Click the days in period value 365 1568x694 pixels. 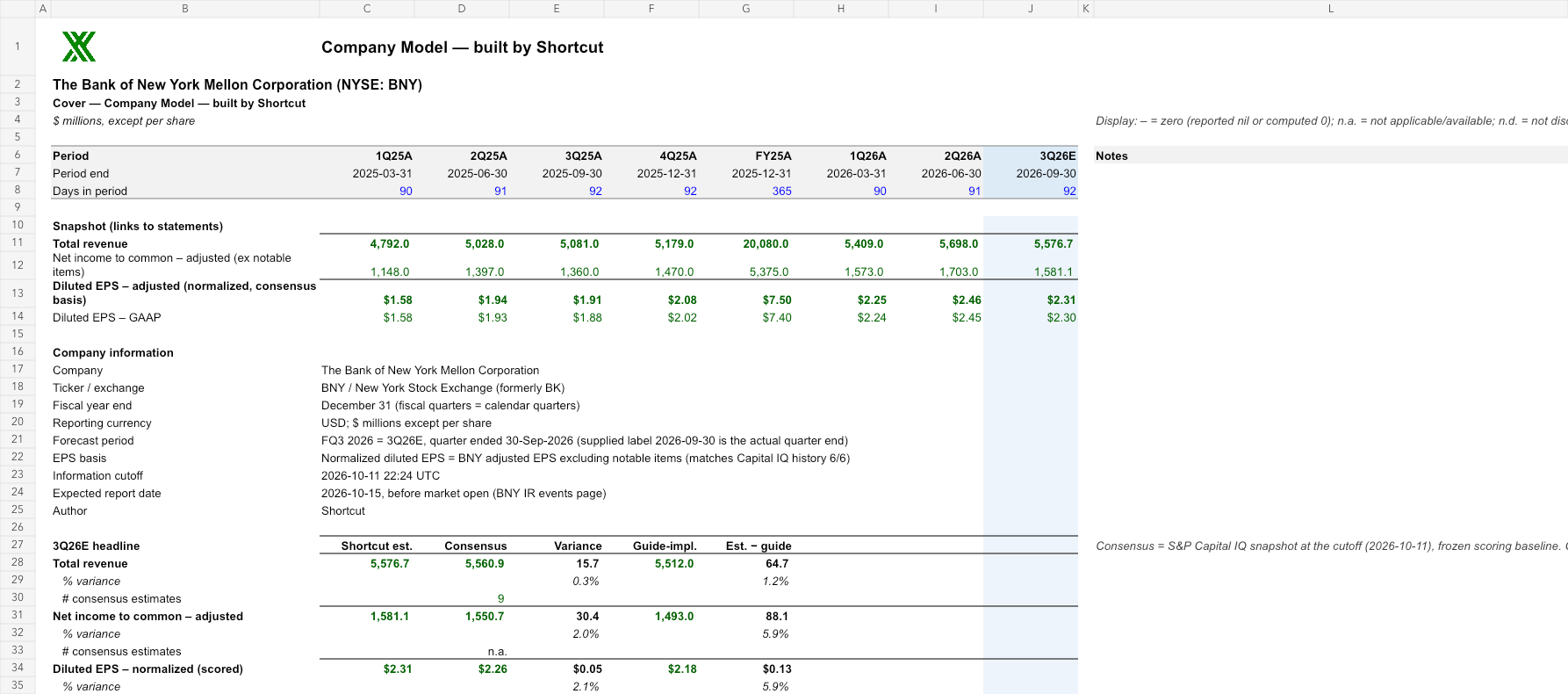[781, 191]
